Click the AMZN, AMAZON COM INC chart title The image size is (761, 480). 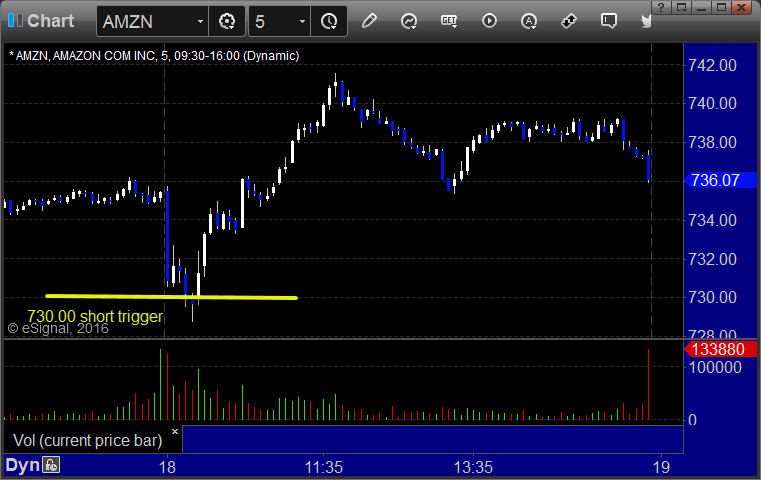point(154,56)
